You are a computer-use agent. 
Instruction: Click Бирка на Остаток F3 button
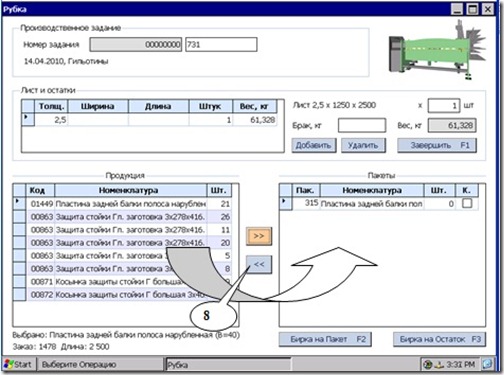(439, 339)
